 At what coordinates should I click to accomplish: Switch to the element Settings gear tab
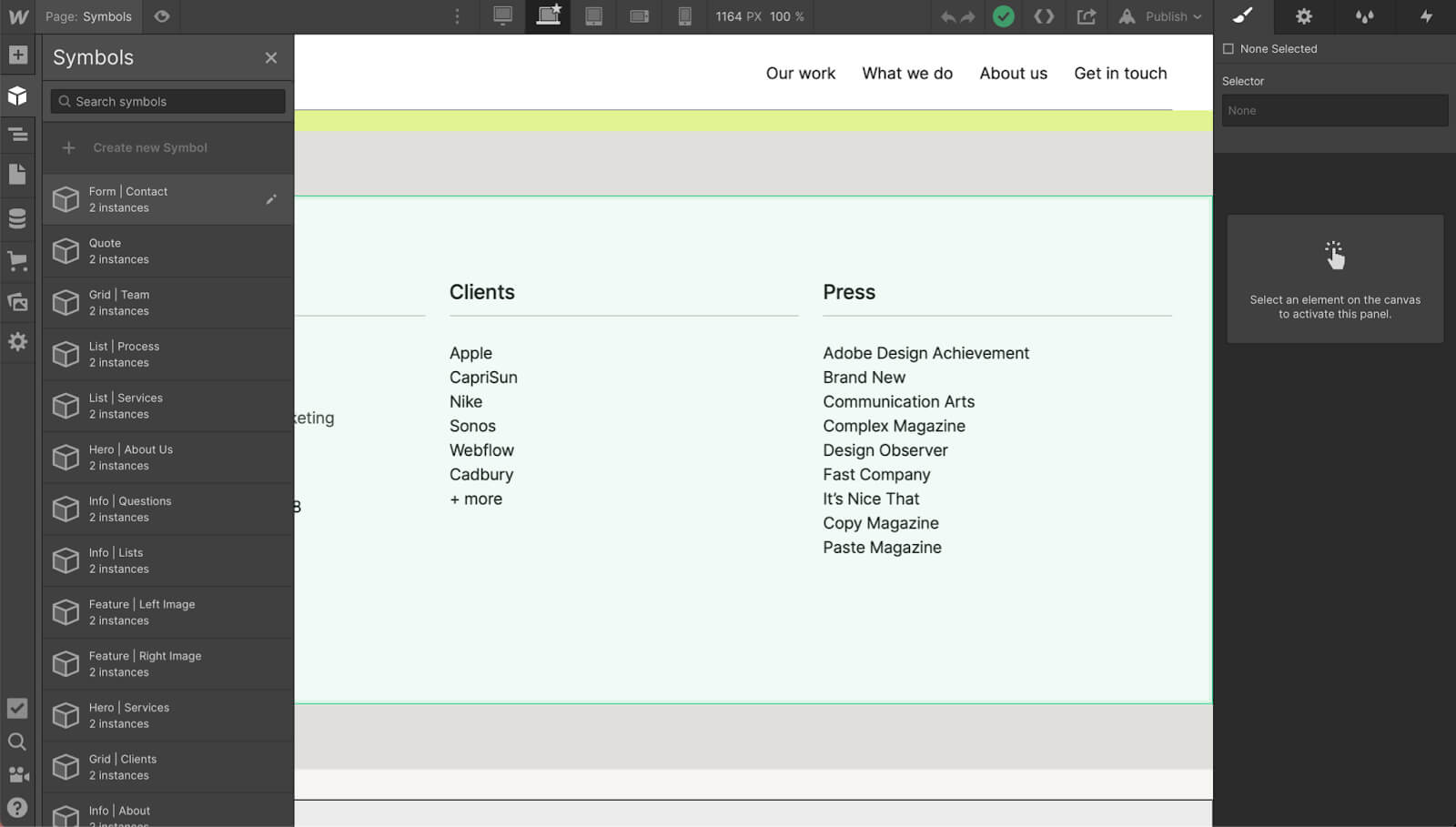point(1303,16)
